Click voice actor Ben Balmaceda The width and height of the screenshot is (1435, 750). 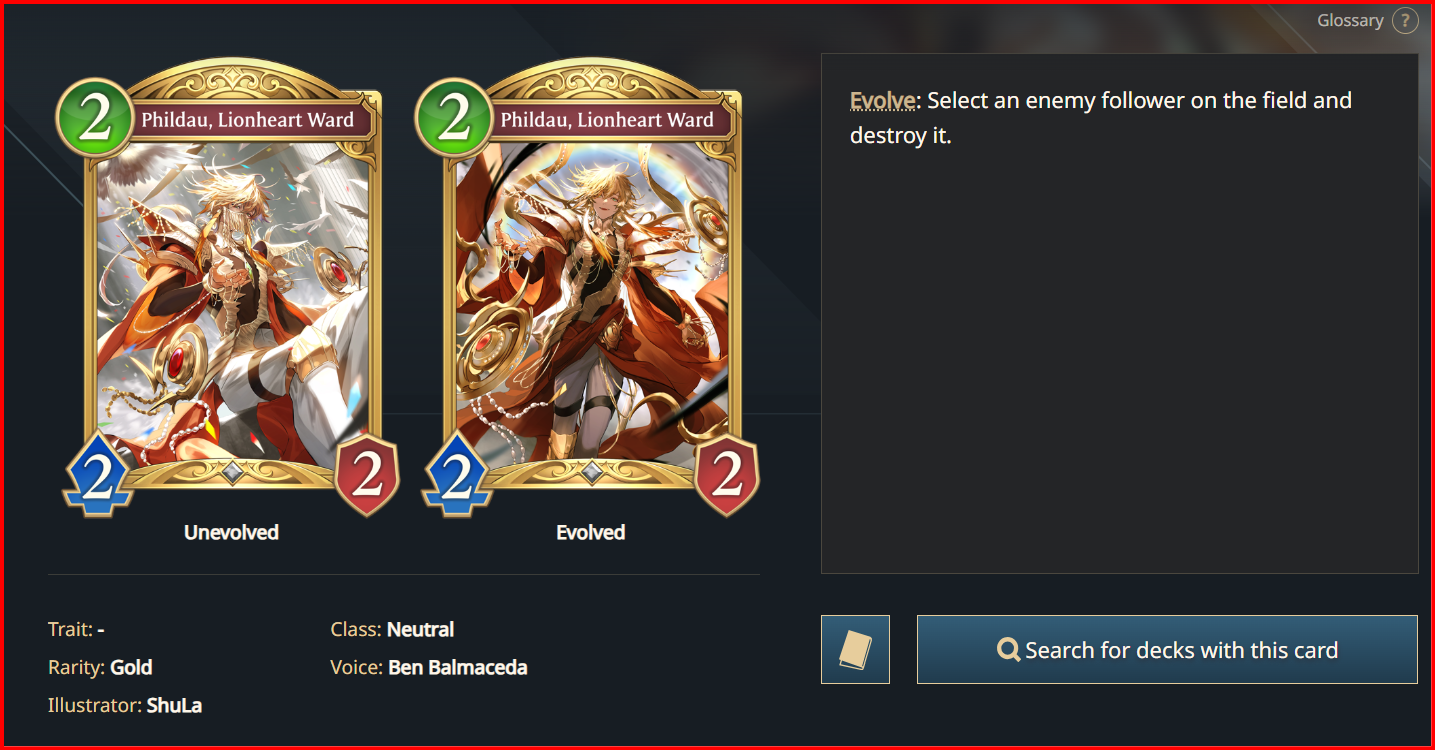458,668
